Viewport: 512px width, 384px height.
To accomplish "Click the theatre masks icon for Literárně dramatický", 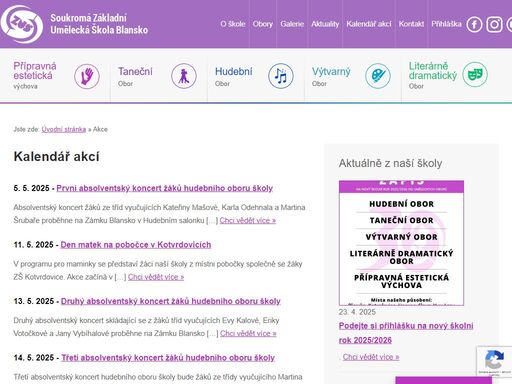I will [475, 75].
